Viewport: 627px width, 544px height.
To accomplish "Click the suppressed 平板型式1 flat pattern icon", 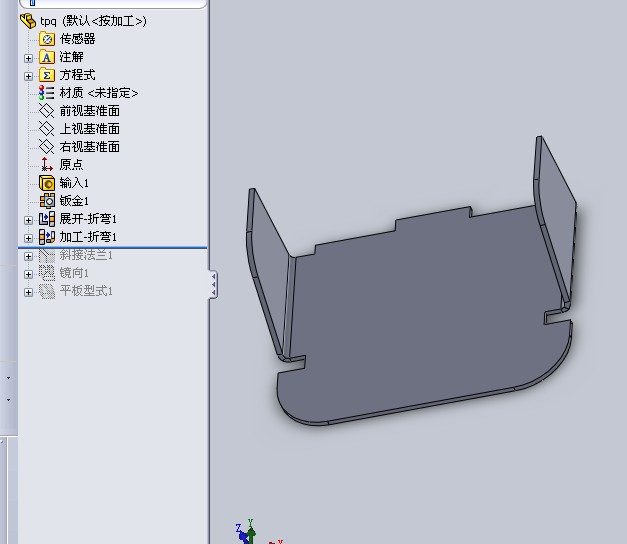I will [47, 291].
